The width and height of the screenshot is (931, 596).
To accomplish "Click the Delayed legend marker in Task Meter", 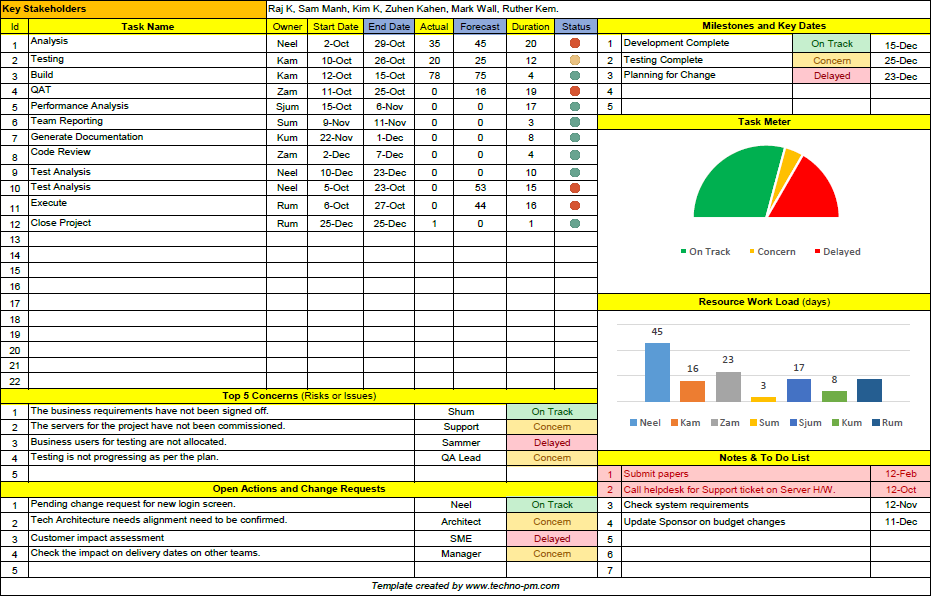I will coord(817,252).
